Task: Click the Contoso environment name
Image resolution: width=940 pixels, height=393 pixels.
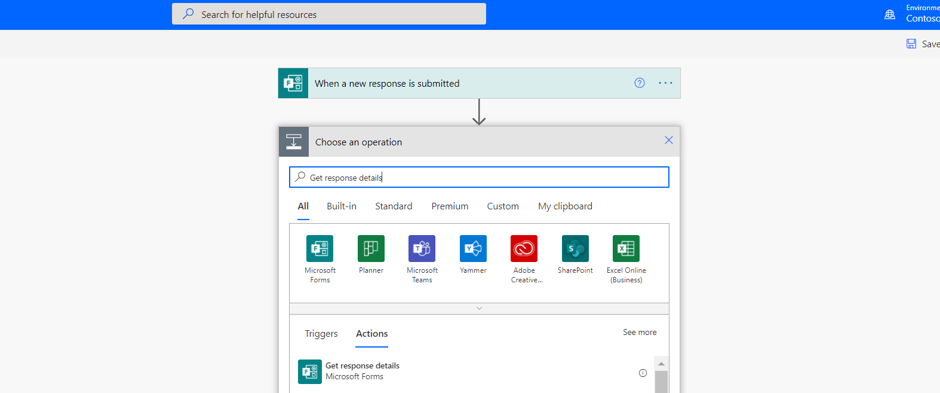Action: pyautogui.click(x=923, y=19)
